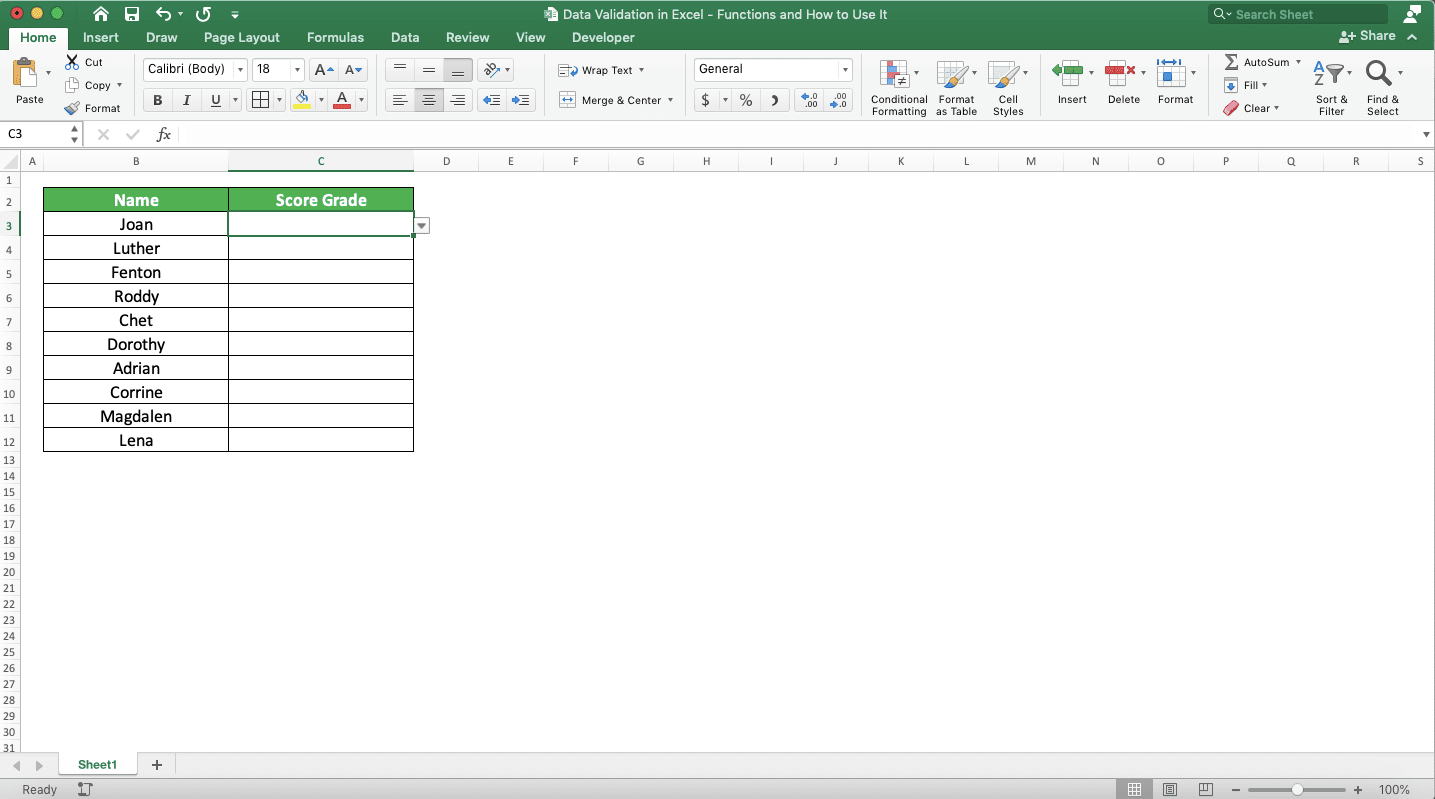The image size is (1435, 799).
Task: Activate the Format painter brush
Action: tap(72, 108)
